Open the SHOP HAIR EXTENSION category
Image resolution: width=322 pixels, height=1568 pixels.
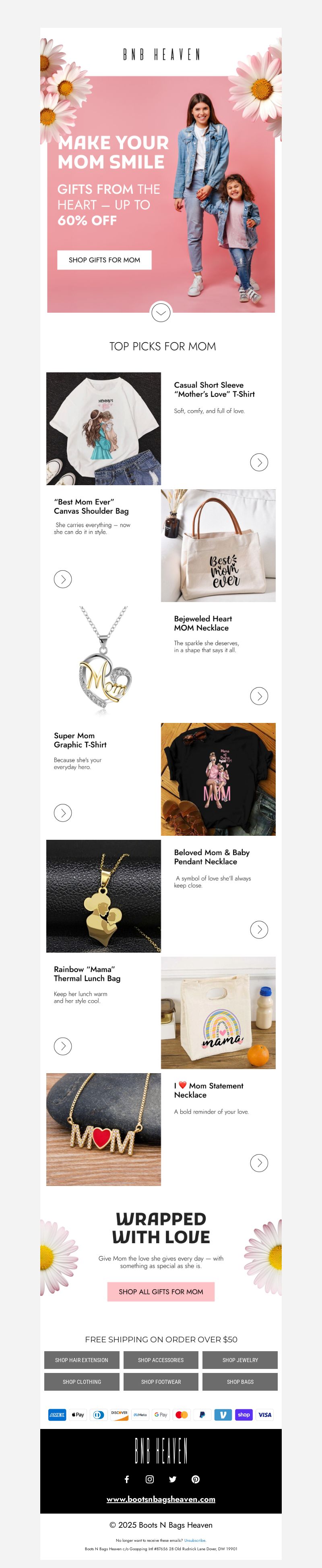point(81,1360)
